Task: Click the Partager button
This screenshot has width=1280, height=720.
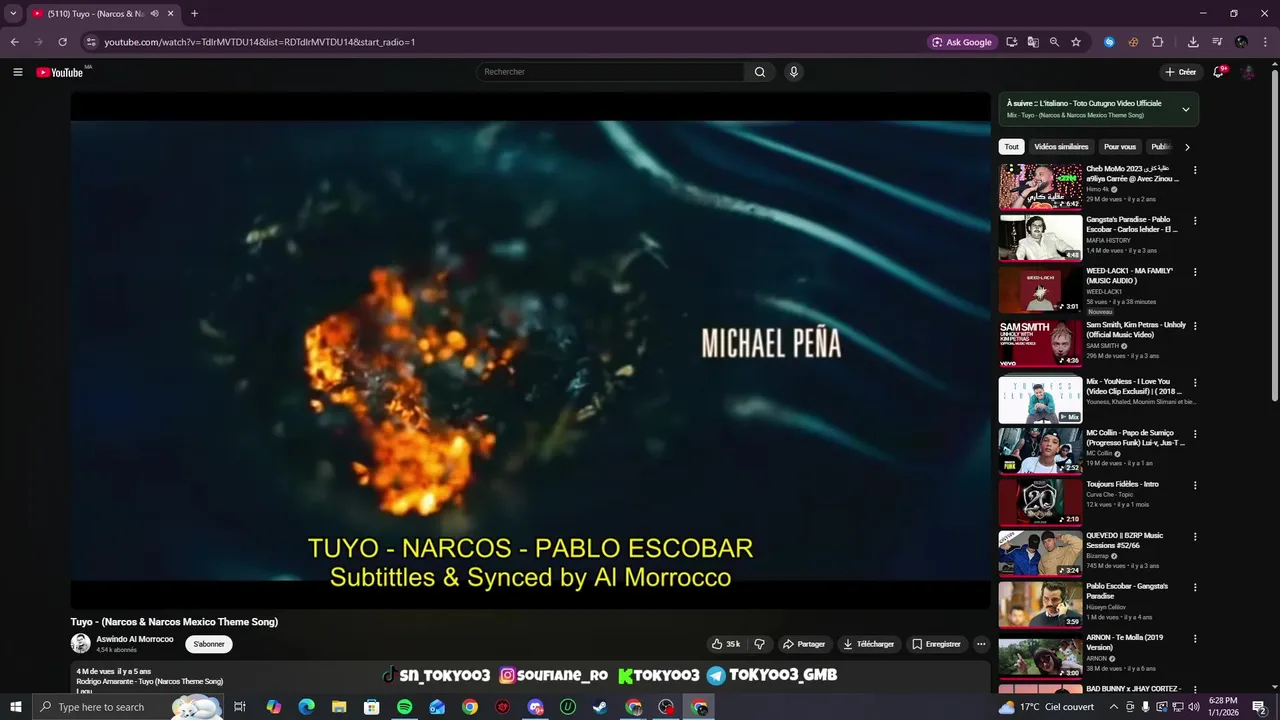Action: click(804, 644)
